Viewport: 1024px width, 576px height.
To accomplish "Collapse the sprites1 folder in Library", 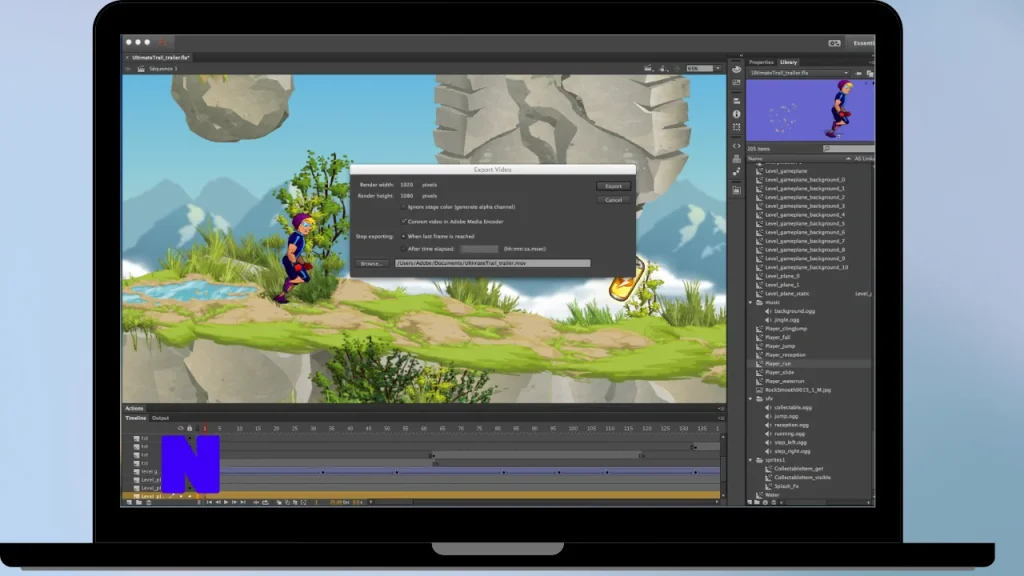I will click(750, 460).
